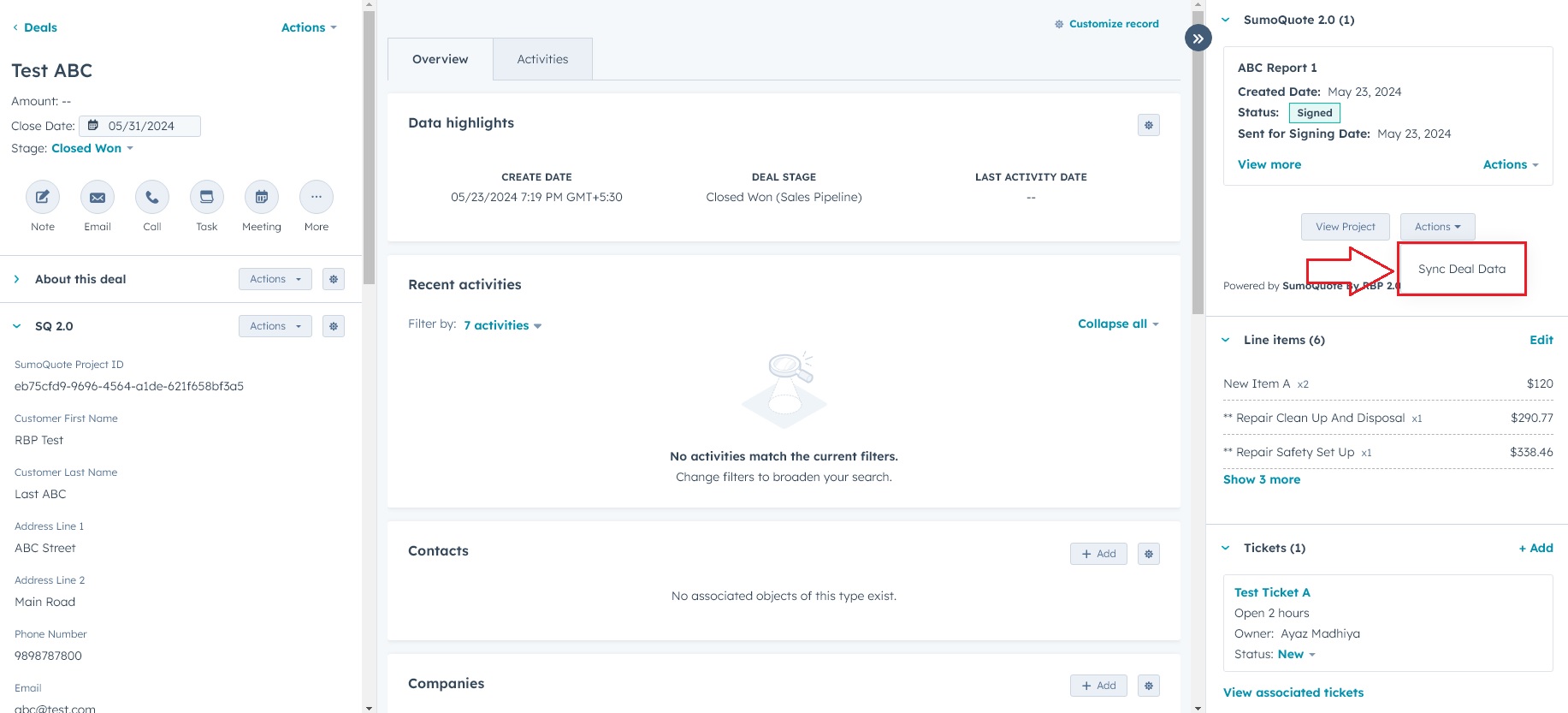Add a company with the Add button
This screenshot has height=713, width=1568.
tap(1098, 686)
